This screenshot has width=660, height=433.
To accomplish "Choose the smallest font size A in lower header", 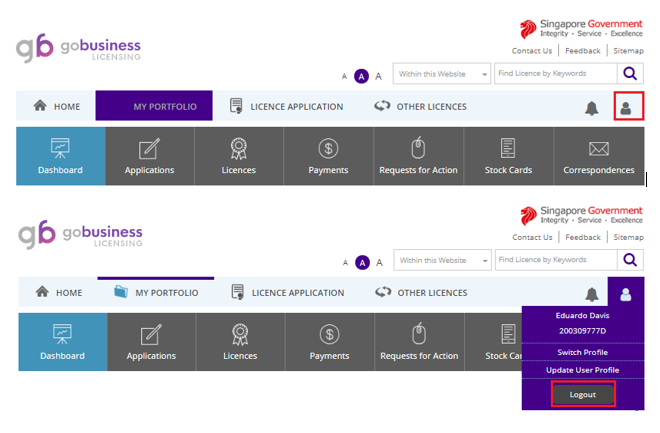I will point(345,263).
